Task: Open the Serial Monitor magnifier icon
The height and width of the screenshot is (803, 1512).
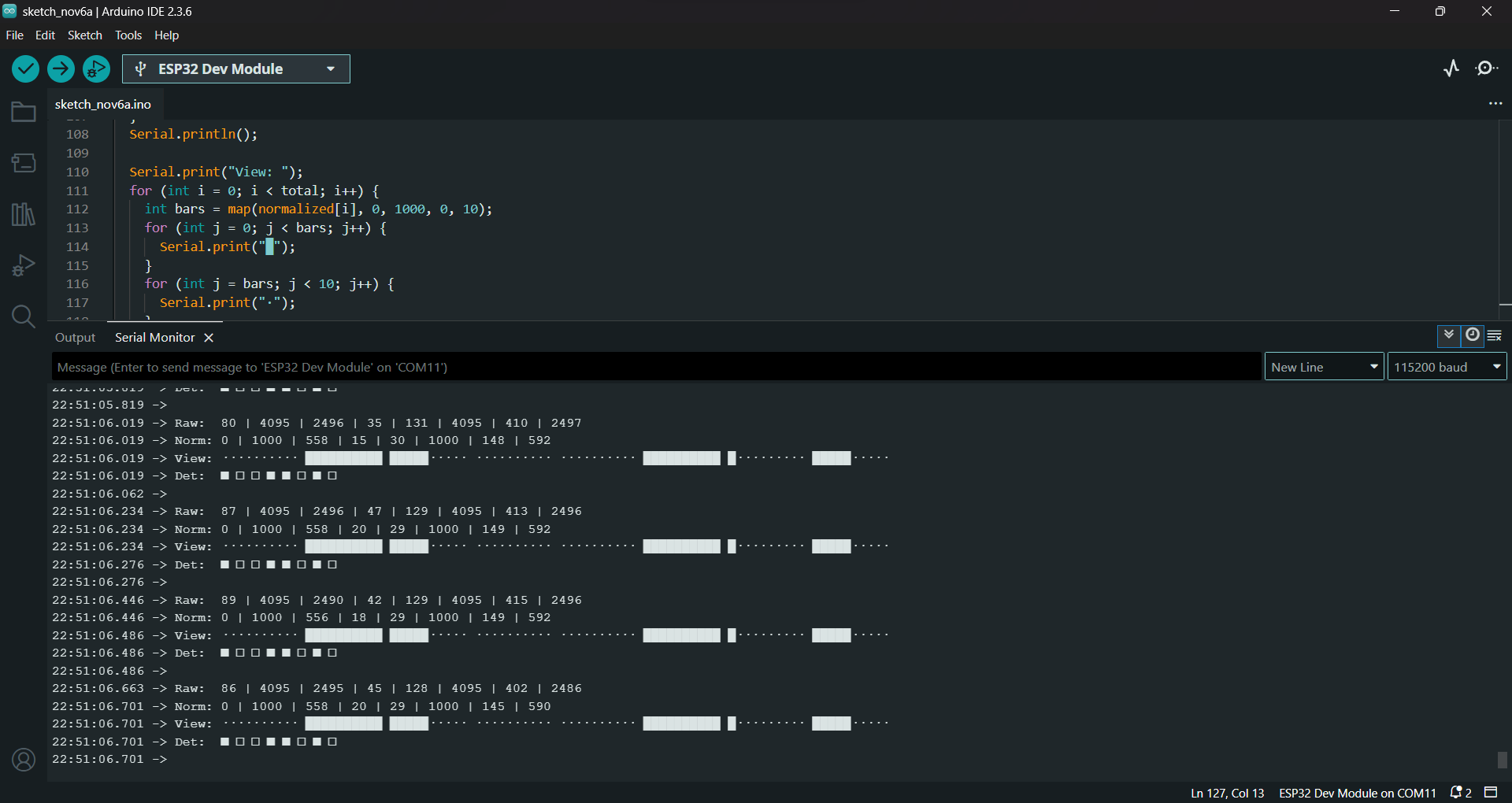Action: (1487, 68)
